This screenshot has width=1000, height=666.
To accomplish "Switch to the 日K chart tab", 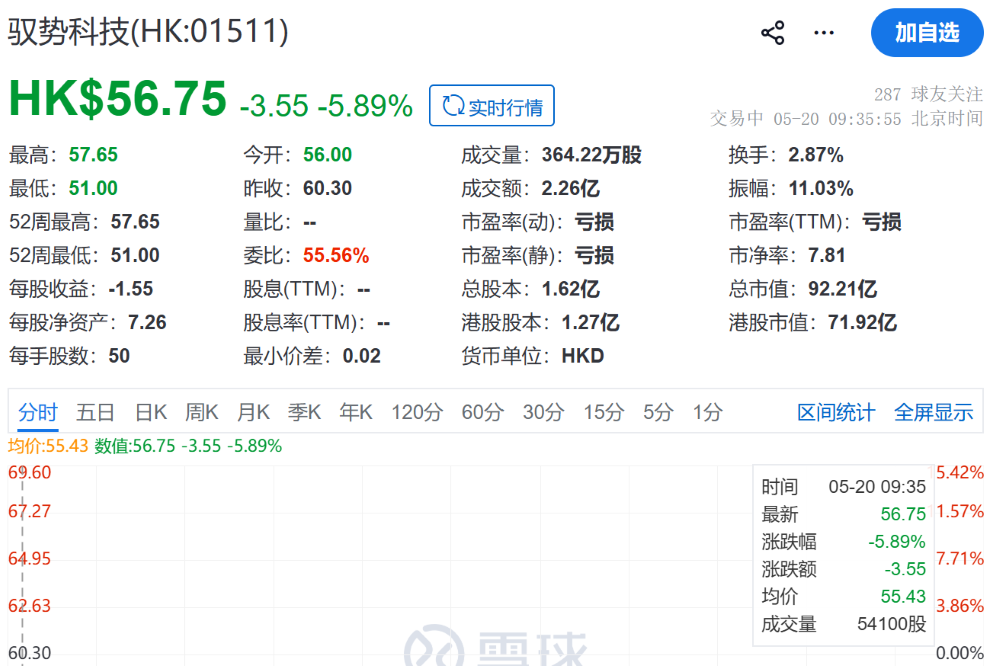I will (x=151, y=412).
